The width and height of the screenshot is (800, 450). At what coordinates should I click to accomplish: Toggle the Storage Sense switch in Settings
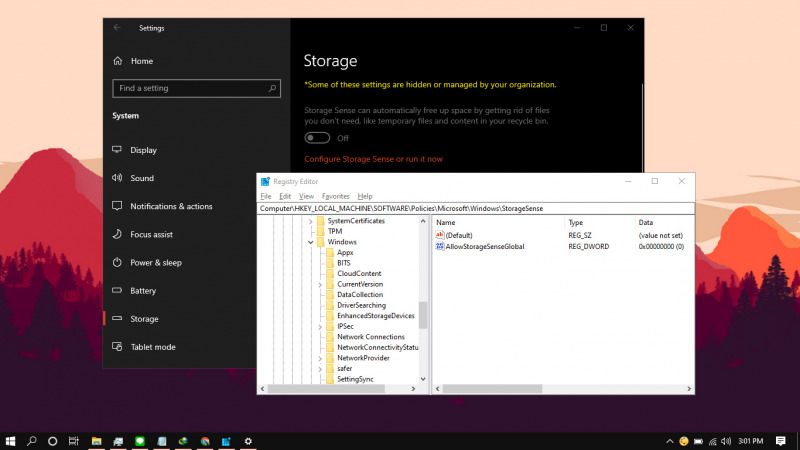(317, 138)
